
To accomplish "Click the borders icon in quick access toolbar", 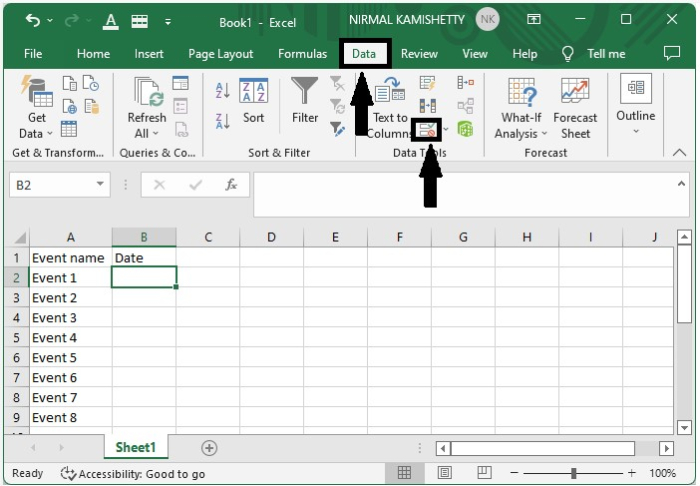I will [139, 21].
